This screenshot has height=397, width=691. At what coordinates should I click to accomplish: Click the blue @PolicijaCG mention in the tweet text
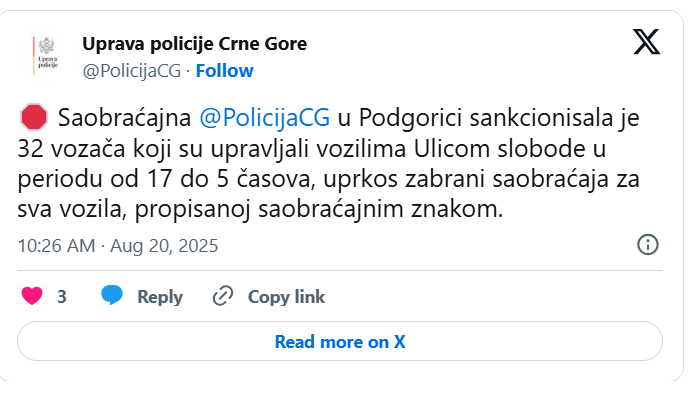pyautogui.click(x=264, y=118)
